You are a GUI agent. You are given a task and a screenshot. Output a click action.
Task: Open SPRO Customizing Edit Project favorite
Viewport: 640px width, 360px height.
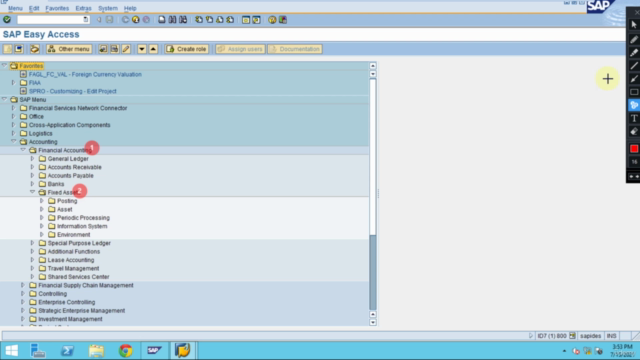click(73, 91)
